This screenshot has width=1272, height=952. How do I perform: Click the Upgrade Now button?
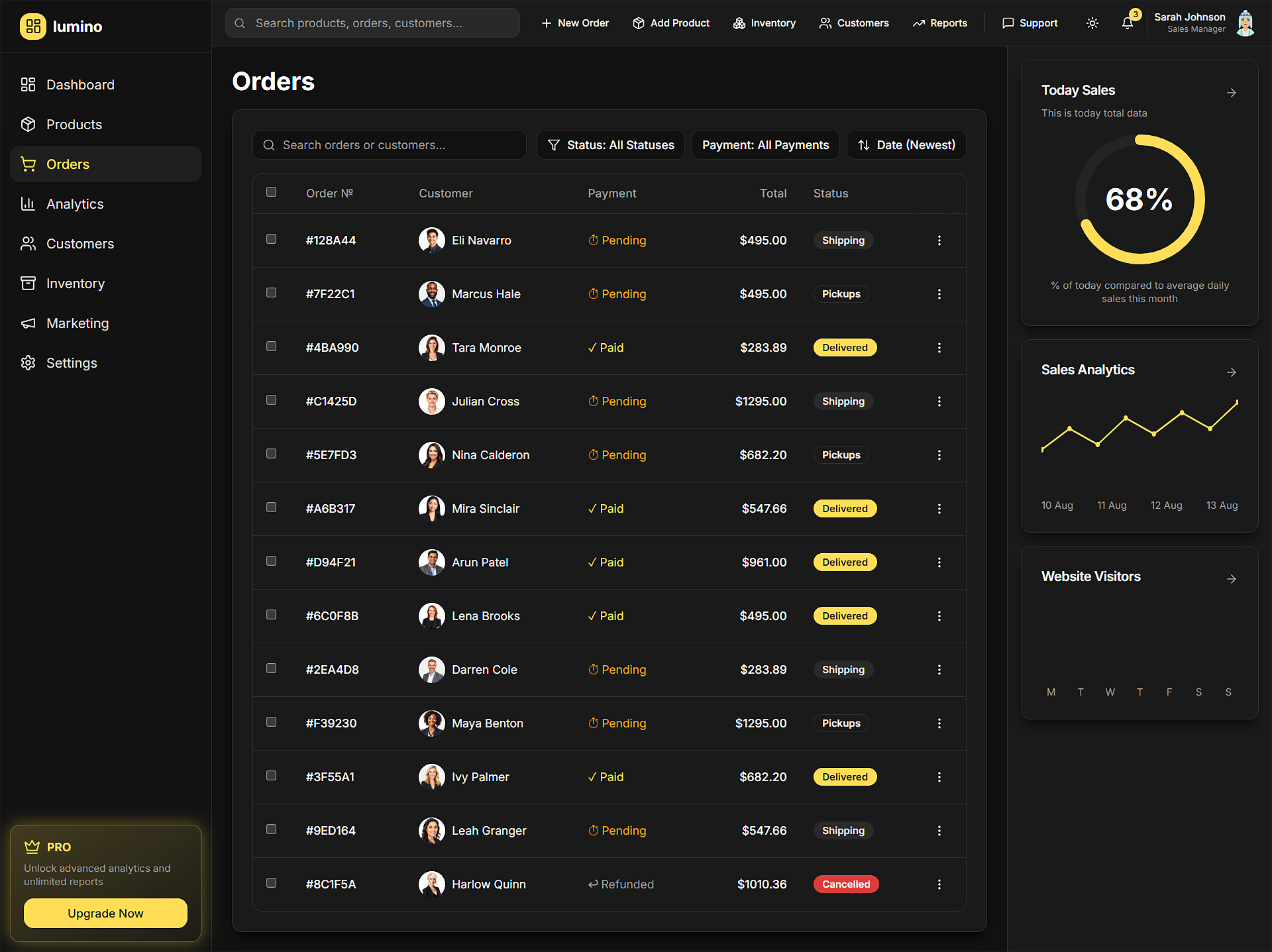coord(105,914)
